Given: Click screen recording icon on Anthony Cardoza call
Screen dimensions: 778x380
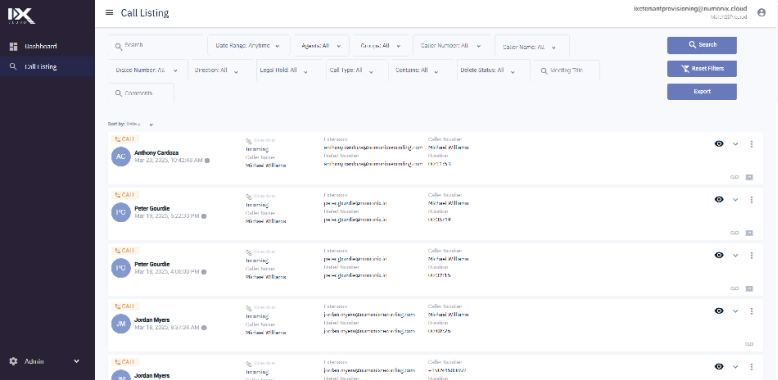Looking at the screenshot, I should (749, 177).
